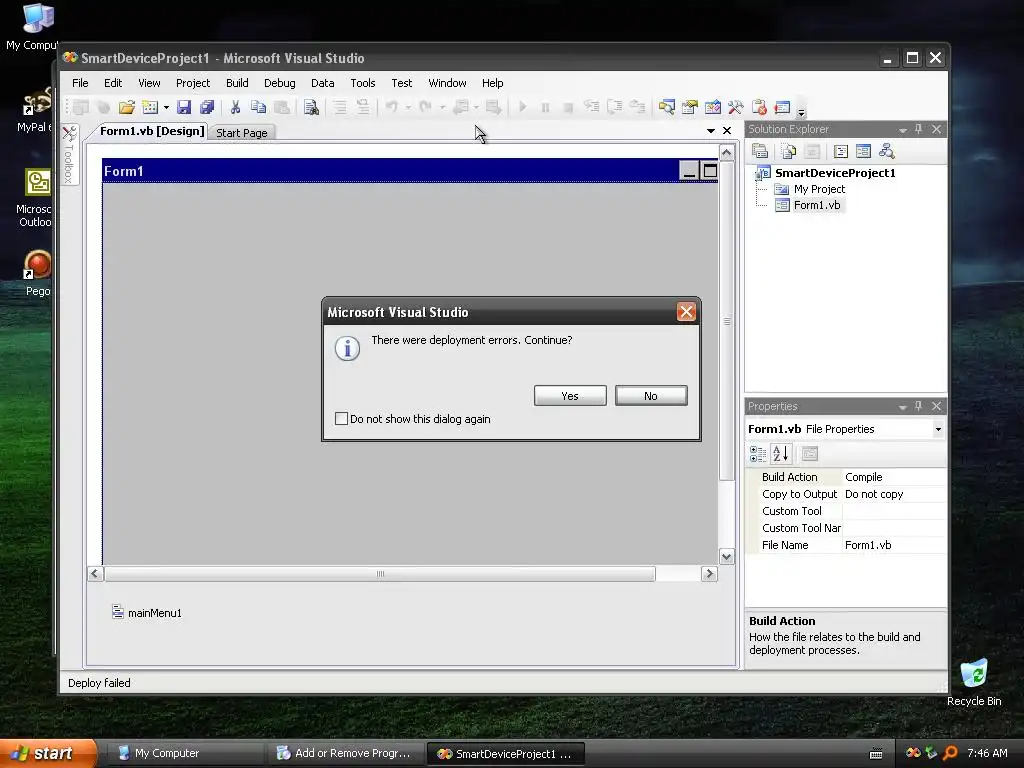Click Properties icon in Solution Explorer toolbar
The width and height of the screenshot is (1024, 768).
(760, 152)
